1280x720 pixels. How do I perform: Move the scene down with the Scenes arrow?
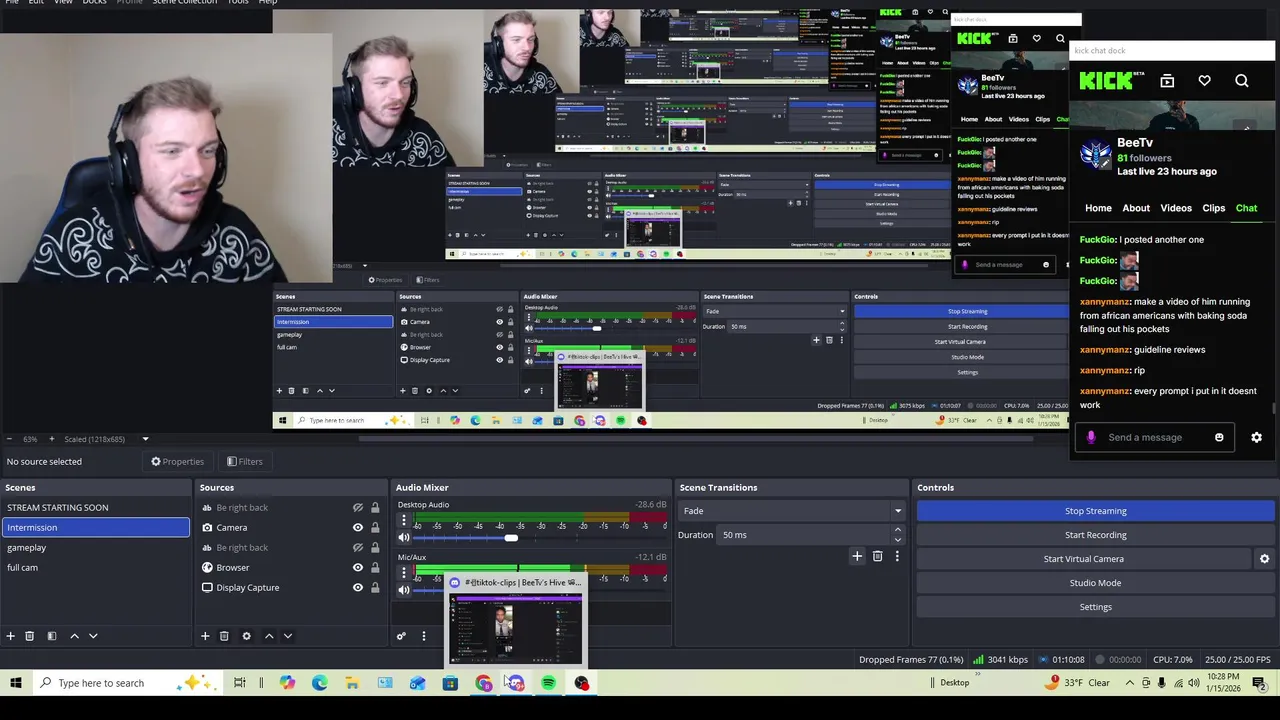coord(93,636)
